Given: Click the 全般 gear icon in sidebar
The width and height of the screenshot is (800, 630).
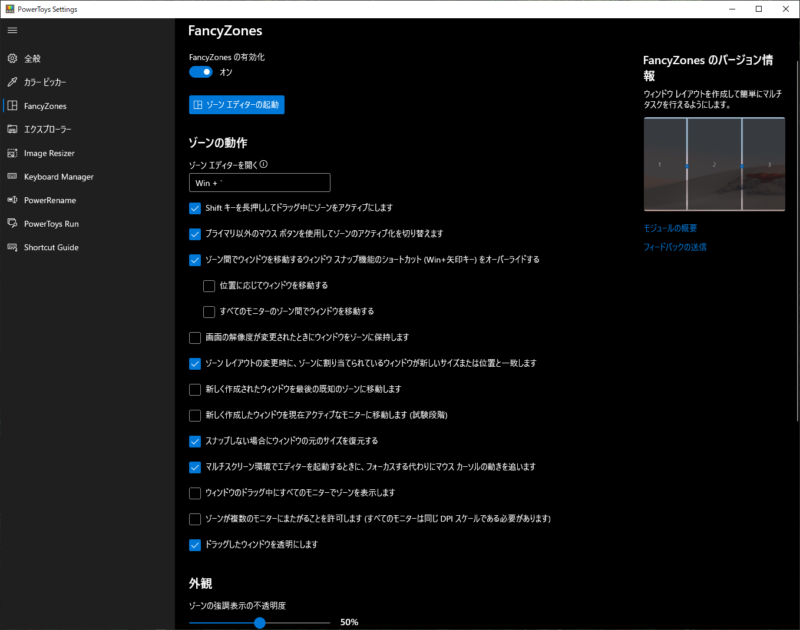Looking at the screenshot, I should pyautogui.click(x=12, y=58).
